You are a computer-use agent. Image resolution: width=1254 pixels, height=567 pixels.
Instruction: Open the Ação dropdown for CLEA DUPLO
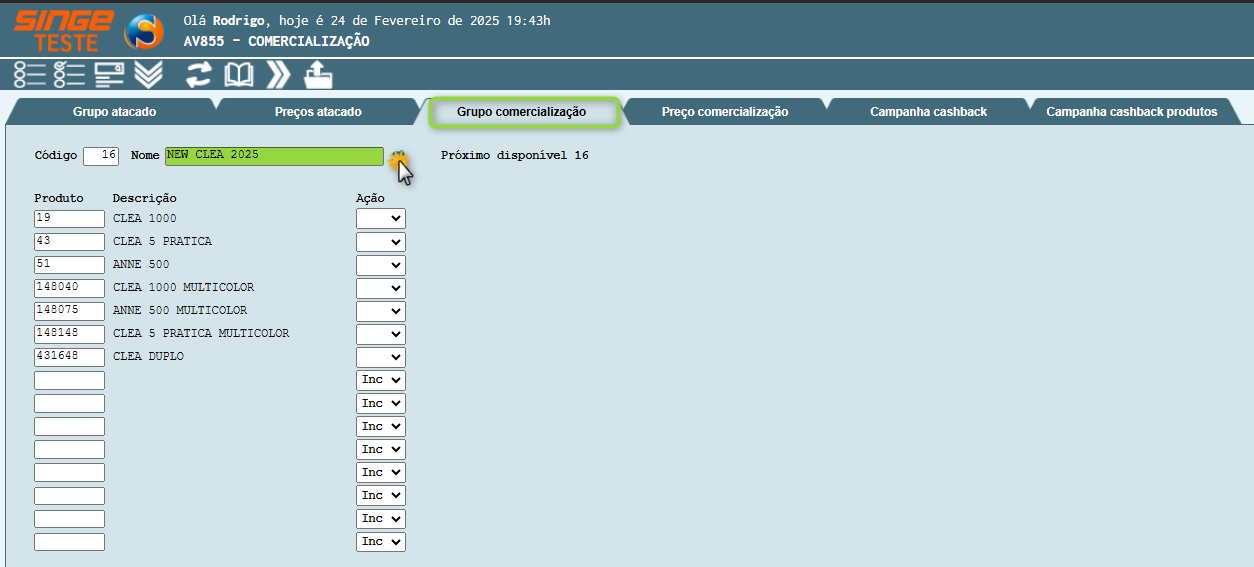point(381,357)
